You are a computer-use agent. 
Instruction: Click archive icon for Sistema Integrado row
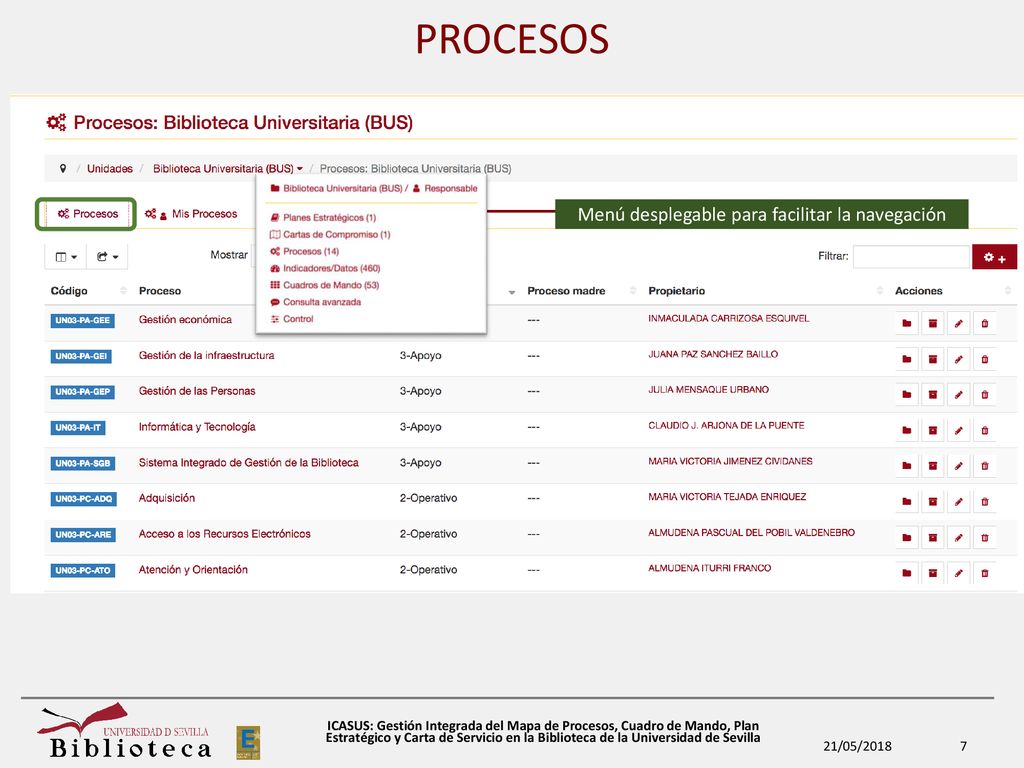[933, 466]
